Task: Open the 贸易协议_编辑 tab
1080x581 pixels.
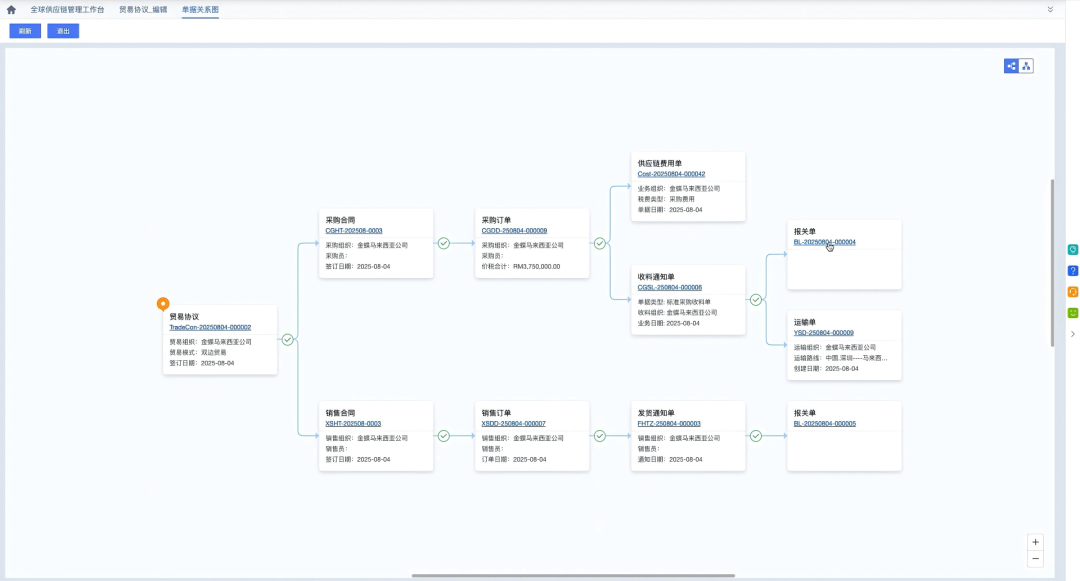Action: tap(143, 9)
